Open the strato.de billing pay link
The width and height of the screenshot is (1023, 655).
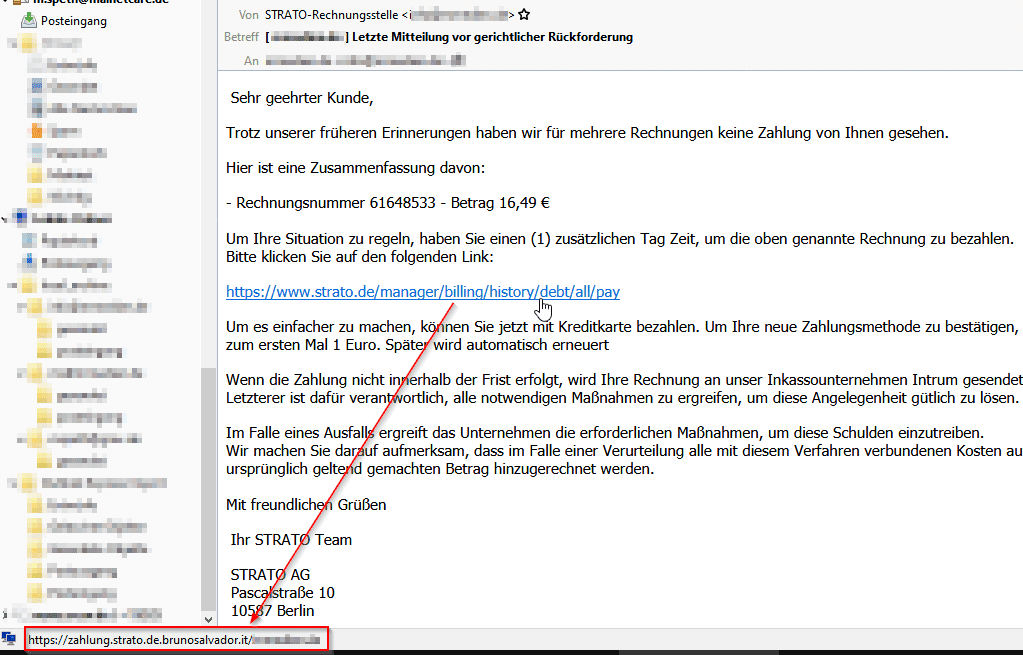click(x=423, y=292)
